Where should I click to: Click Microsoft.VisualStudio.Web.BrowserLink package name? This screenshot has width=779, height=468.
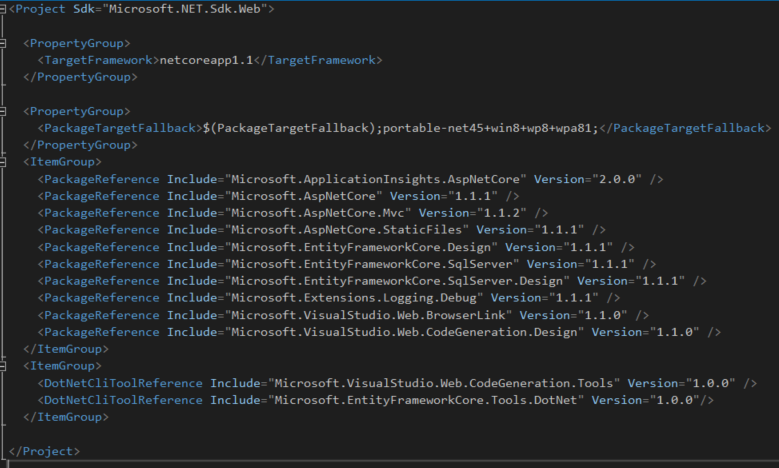pos(368,315)
